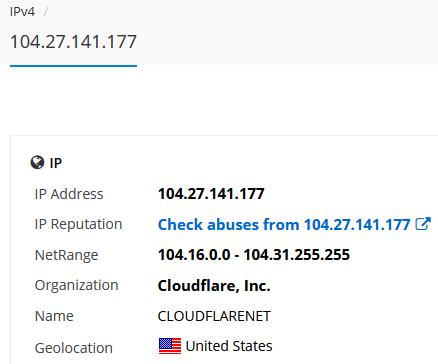Click the IP Address label
This screenshot has width=438, height=364.
coord(69,194)
